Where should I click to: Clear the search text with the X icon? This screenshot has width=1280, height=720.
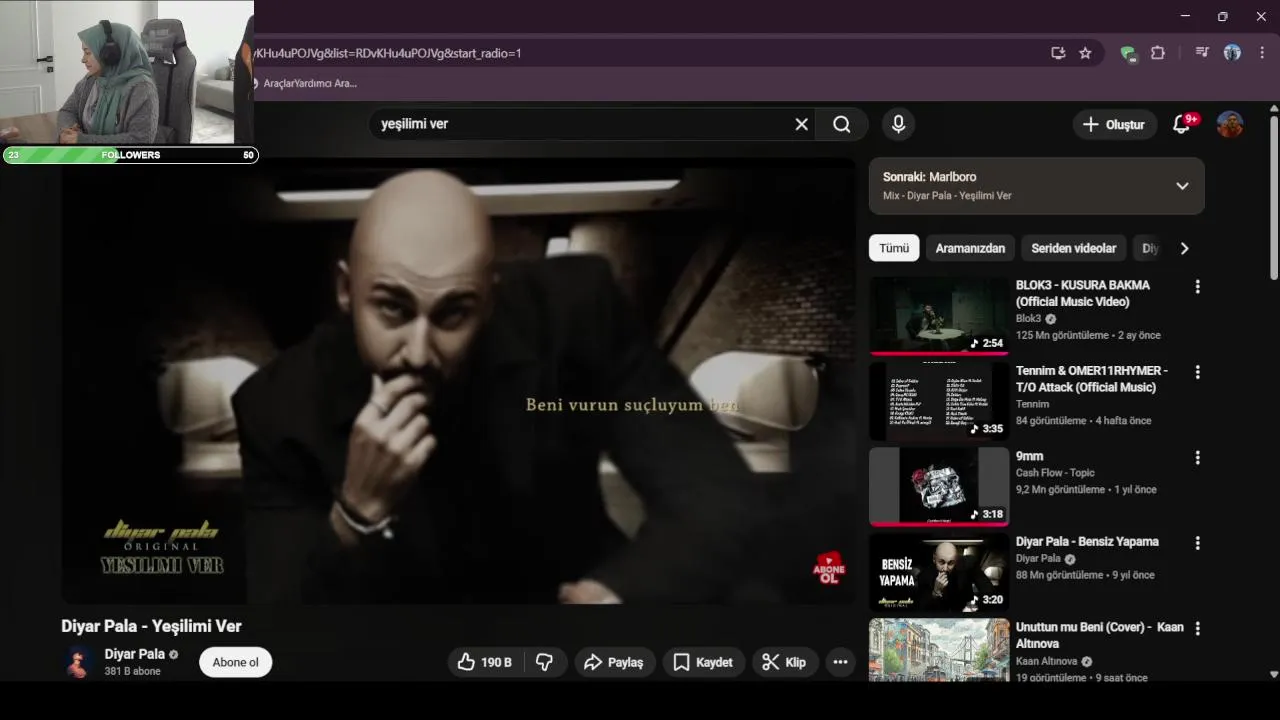[x=801, y=124]
